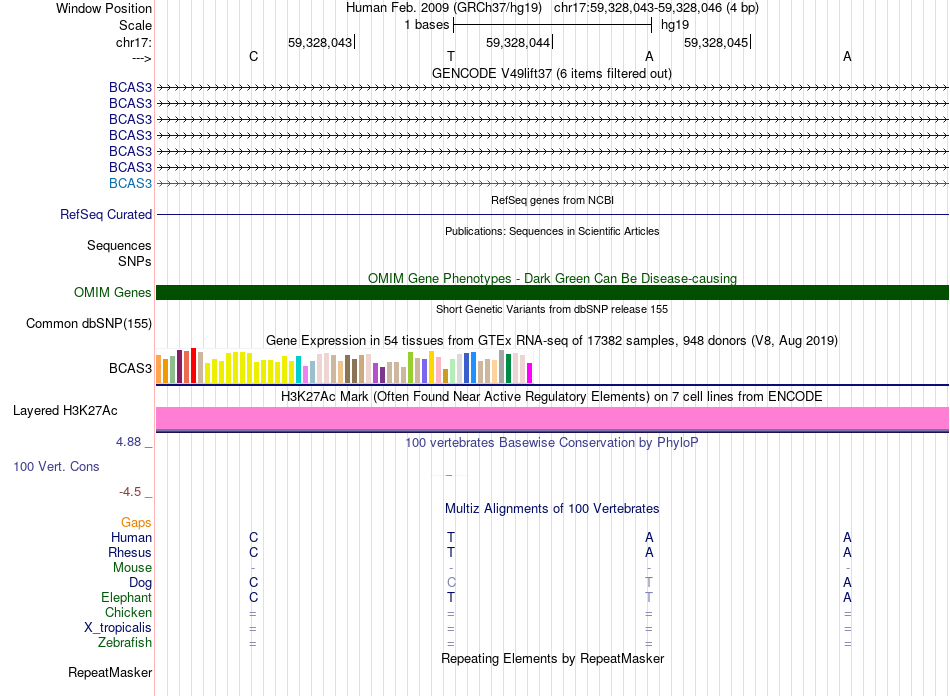Screen dimensions: 950x696
Task: Click base T in the top sequence row
Action: pyautogui.click(x=451, y=56)
